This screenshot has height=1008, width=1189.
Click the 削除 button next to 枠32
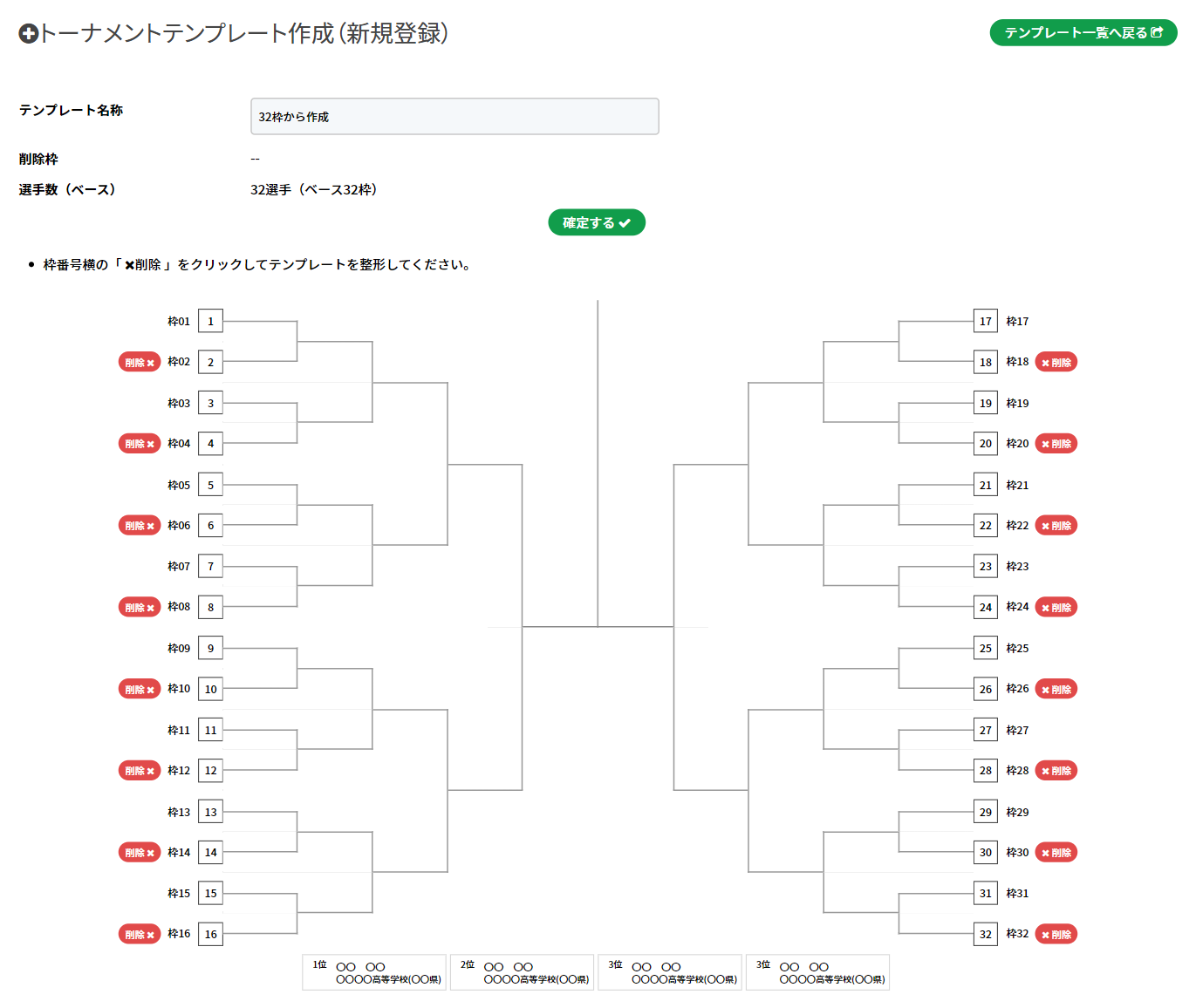point(1056,934)
